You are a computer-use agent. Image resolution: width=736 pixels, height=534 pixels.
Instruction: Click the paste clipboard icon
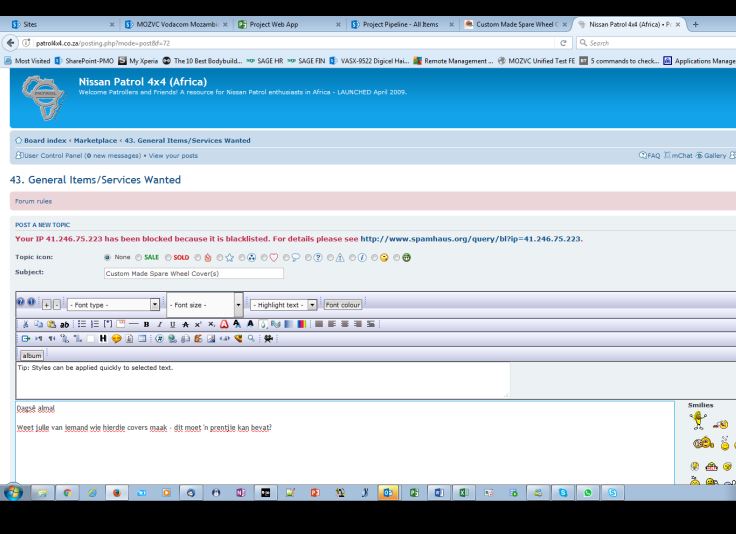click(x=52, y=324)
